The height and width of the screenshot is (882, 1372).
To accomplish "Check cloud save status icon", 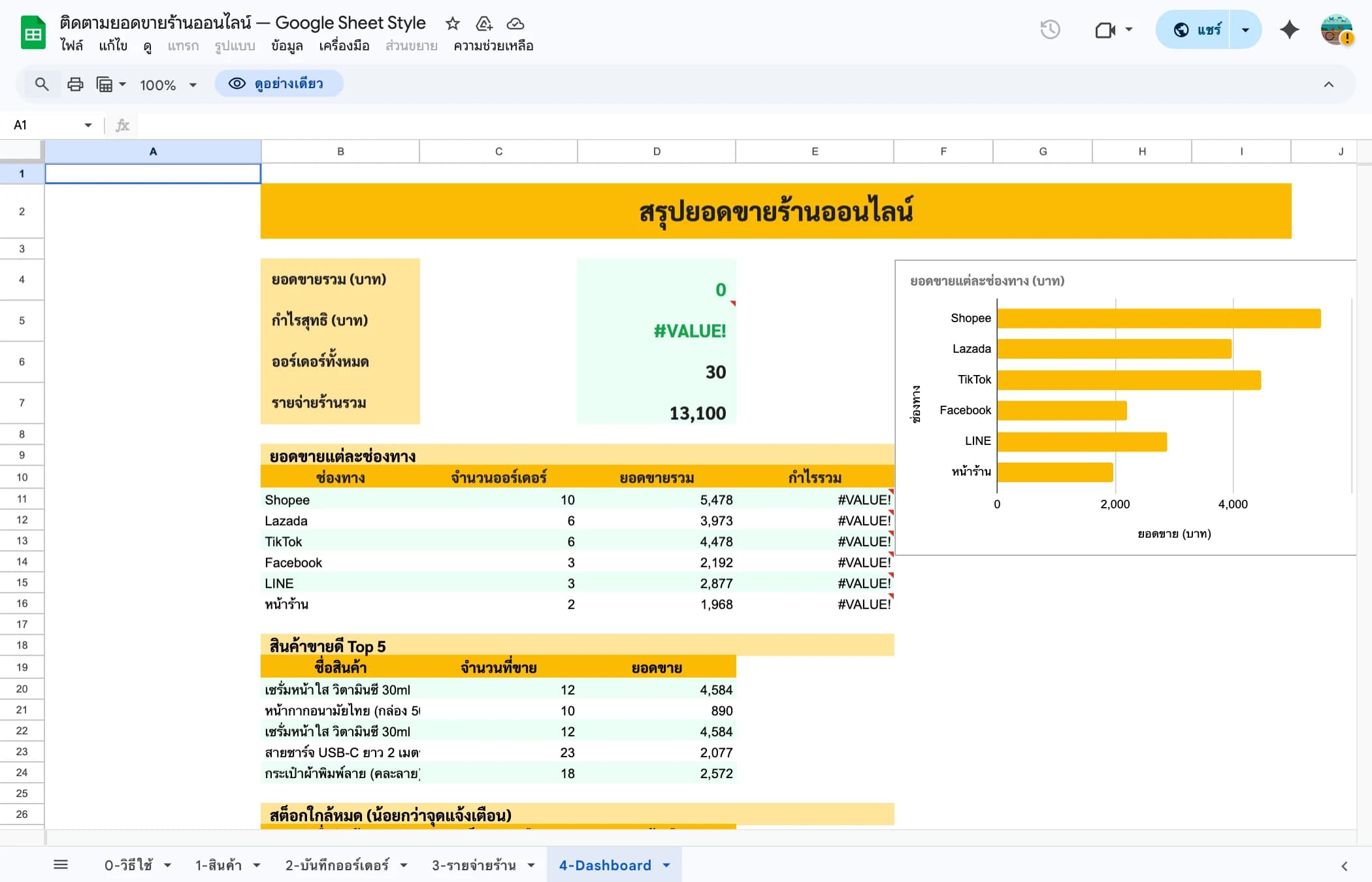I will point(515,24).
